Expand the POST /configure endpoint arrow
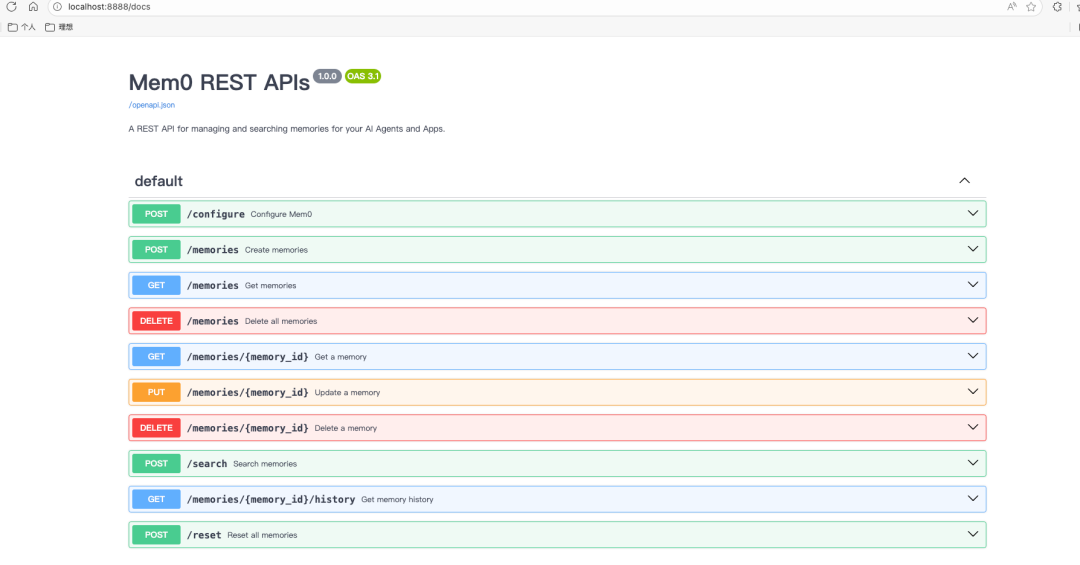Viewport: 1080px width, 565px height. click(x=973, y=214)
